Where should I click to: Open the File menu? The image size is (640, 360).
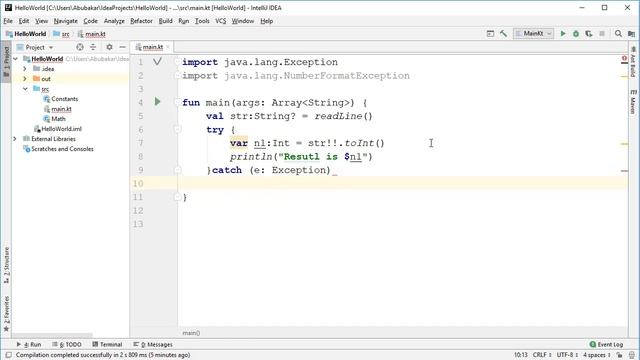[8, 21]
